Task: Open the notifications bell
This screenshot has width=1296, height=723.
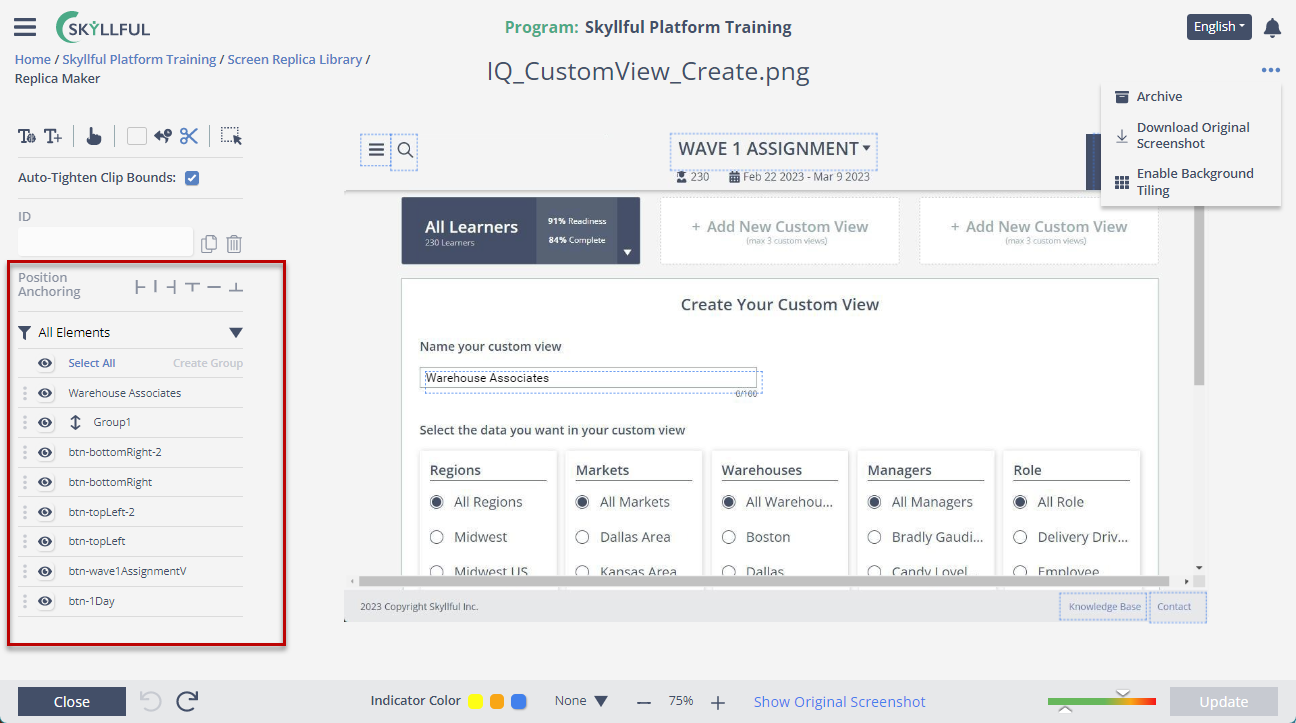Action: click(x=1272, y=28)
